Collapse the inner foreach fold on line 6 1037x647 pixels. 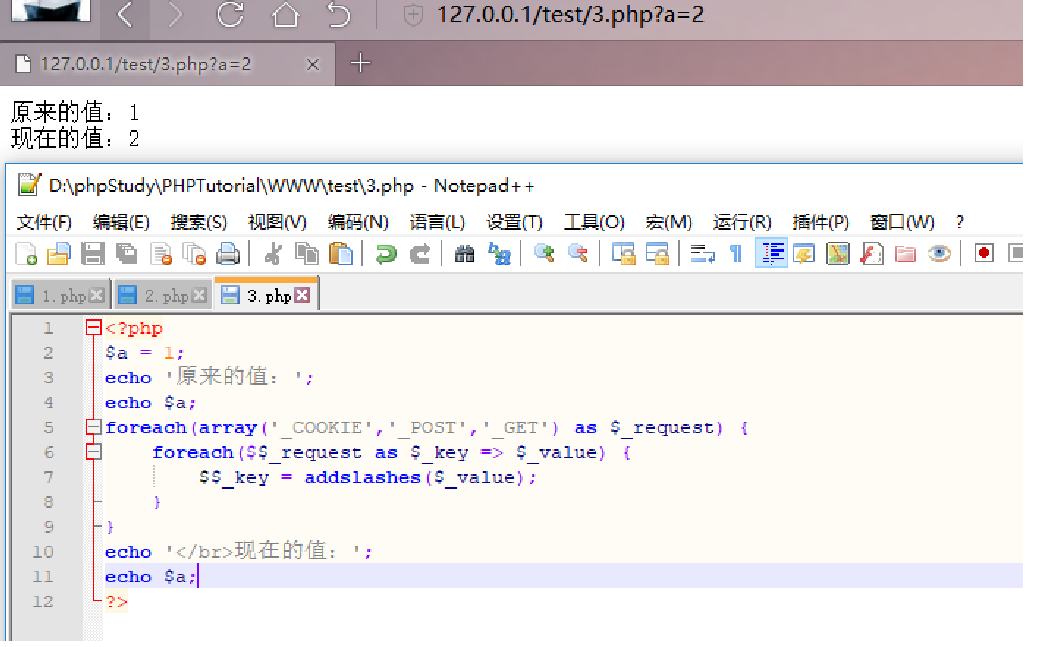point(94,453)
